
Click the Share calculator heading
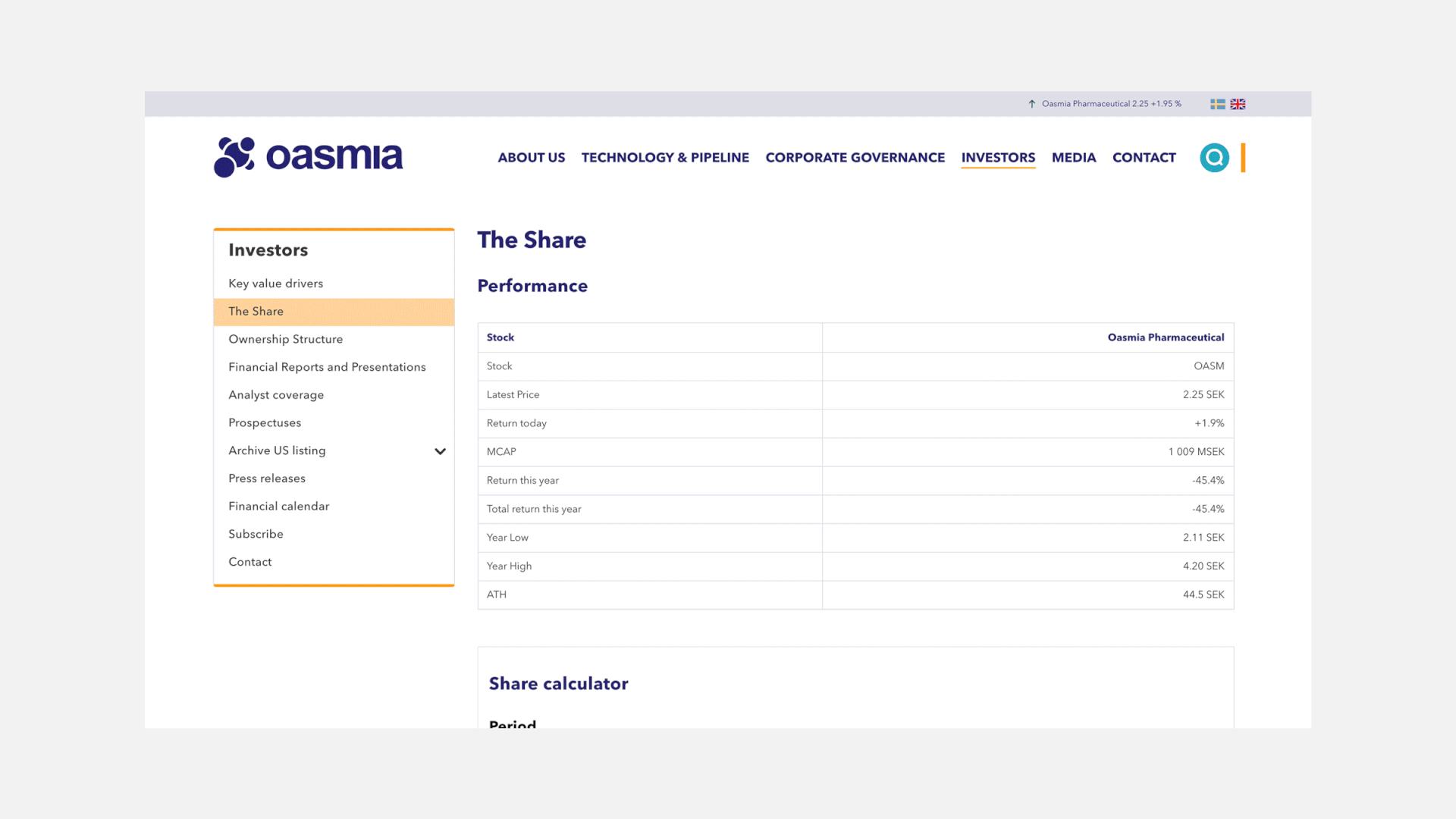click(x=558, y=684)
